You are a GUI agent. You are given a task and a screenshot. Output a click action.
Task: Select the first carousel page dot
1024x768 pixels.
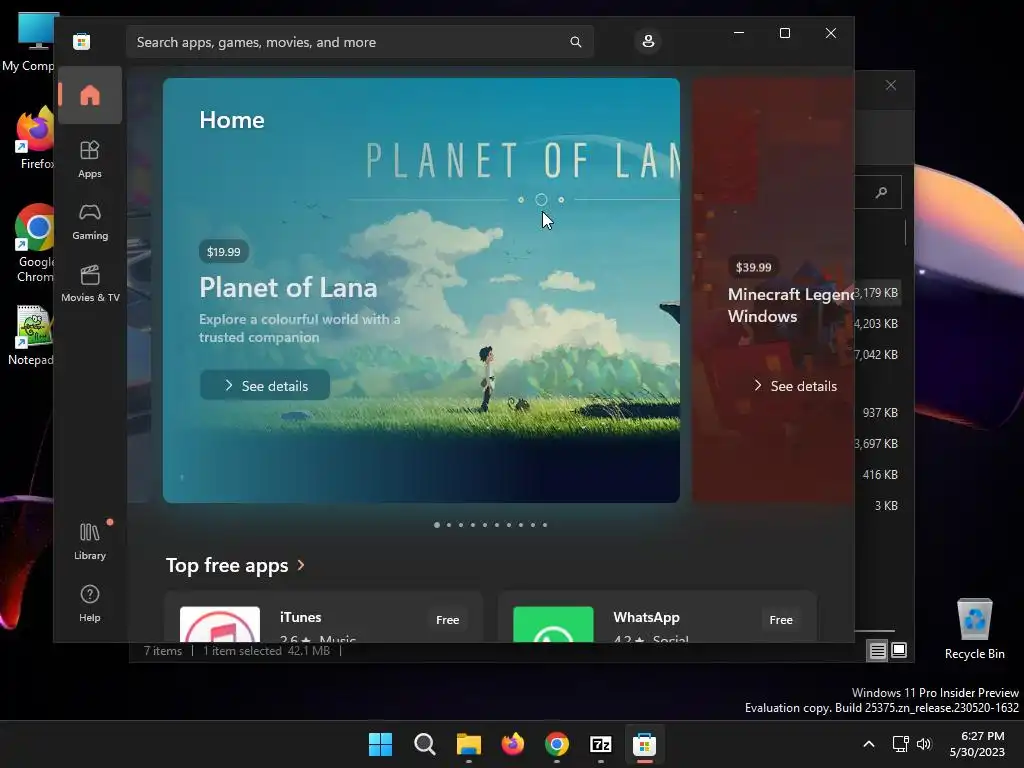click(x=437, y=524)
